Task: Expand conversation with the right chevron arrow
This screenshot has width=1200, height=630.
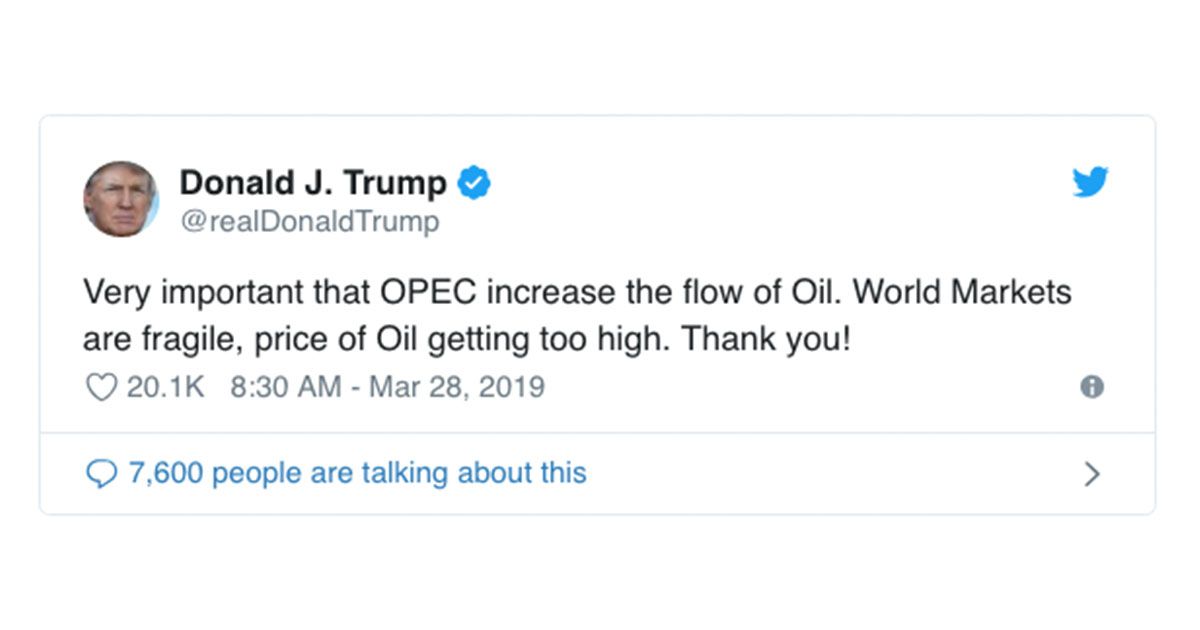Action: (1092, 473)
